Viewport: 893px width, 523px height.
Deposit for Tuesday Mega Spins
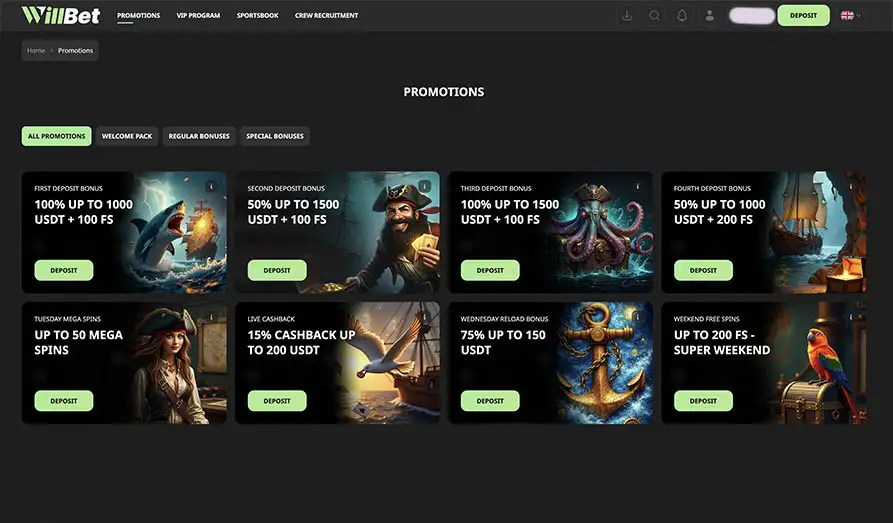click(x=64, y=401)
